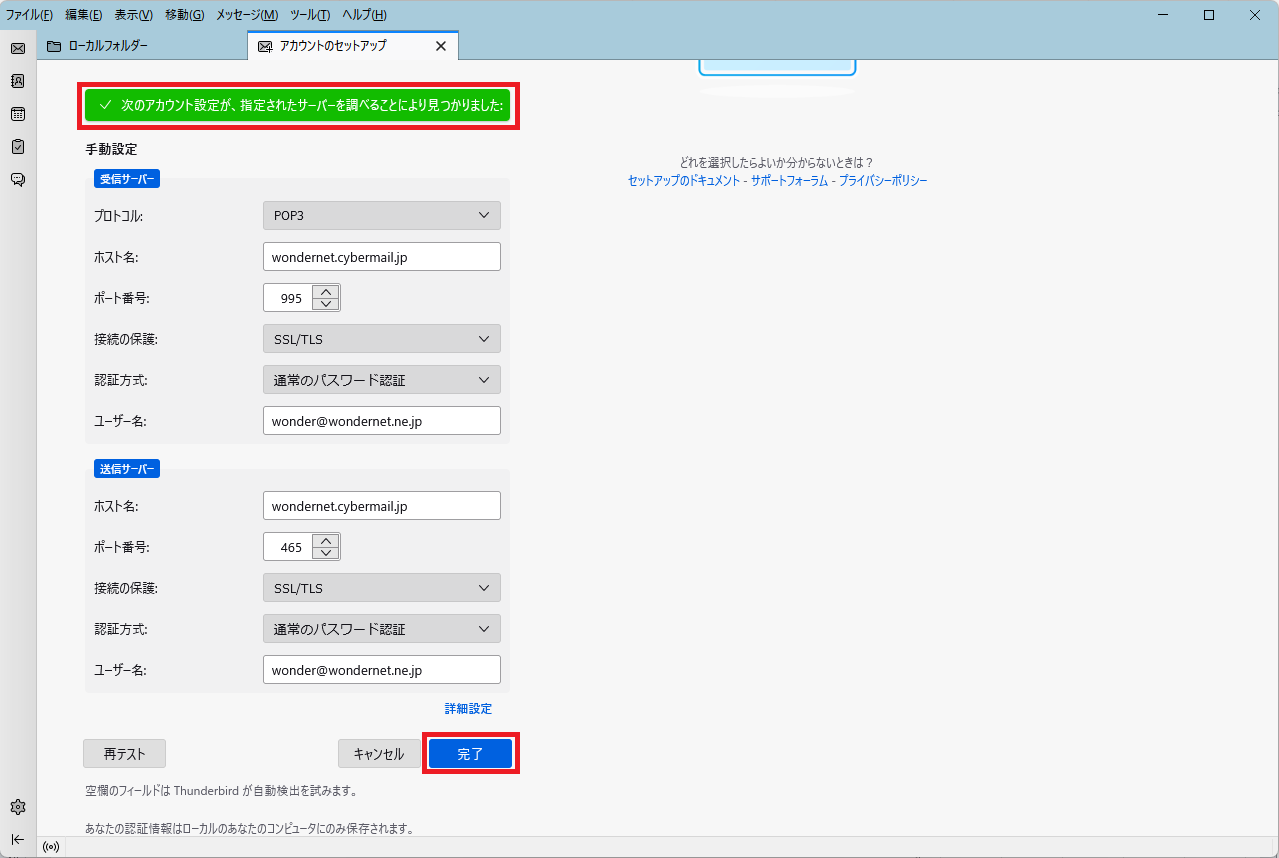Image resolution: width=1279 pixels, height=858 pixels.
Task: Open the Chat space icon
Action: pos(18,180)
